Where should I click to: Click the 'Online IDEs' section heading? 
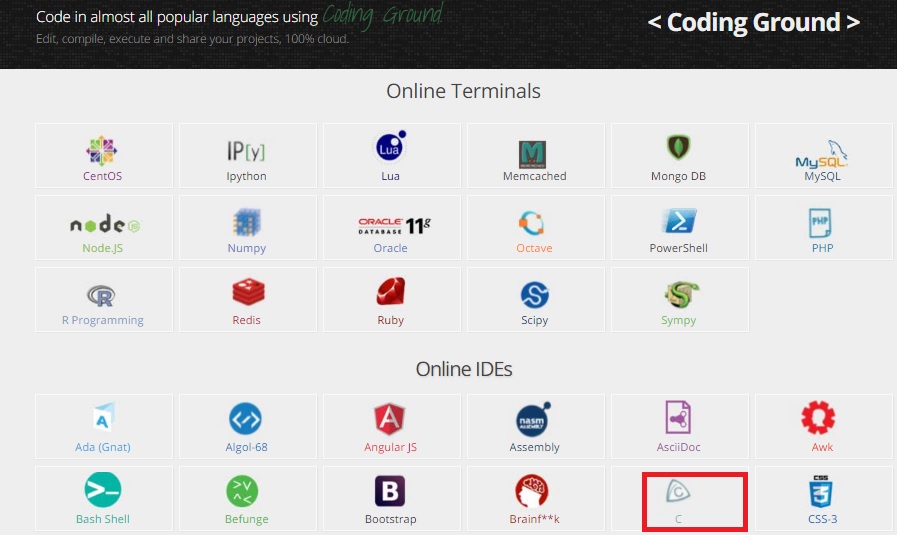click(x=463, y=369)
